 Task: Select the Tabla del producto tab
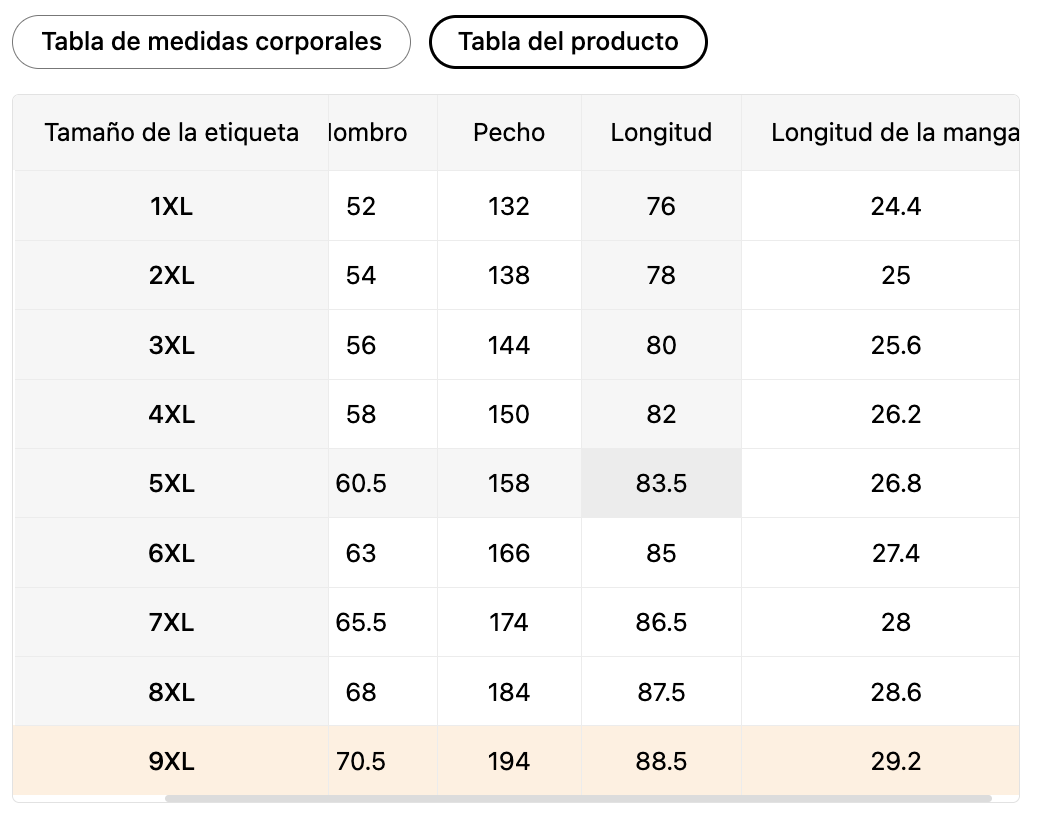pyautogui.click(x=568, y=42)
